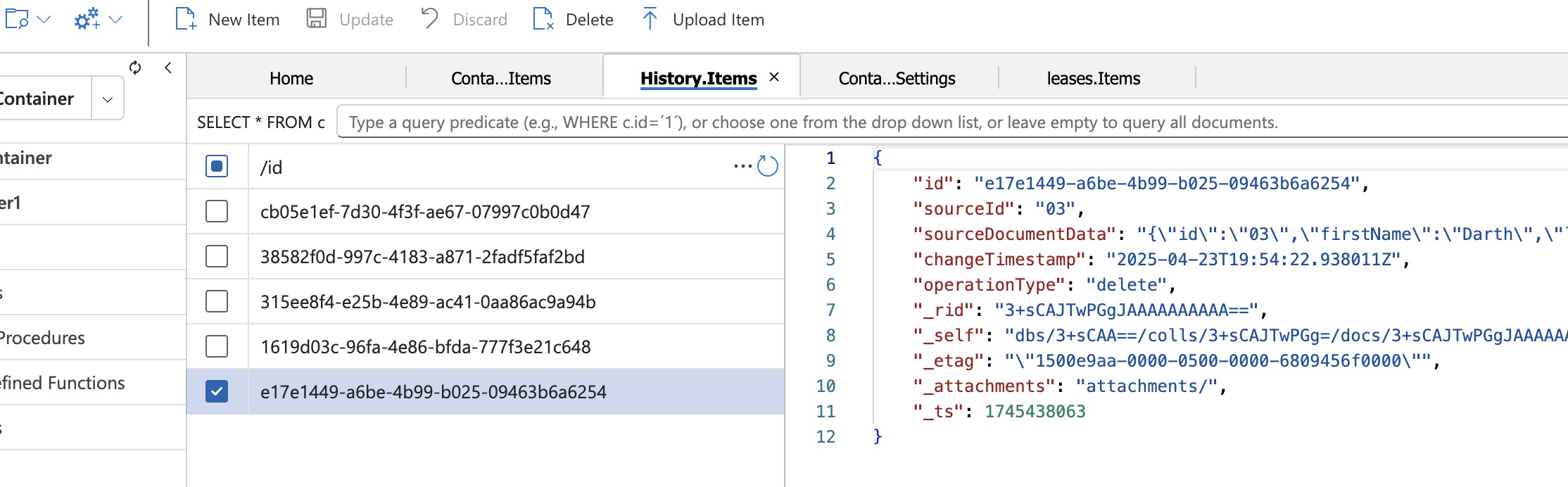Expand the Container dropdown arrow
Viewport: 1568px width, 487px height.
point(108,99)
